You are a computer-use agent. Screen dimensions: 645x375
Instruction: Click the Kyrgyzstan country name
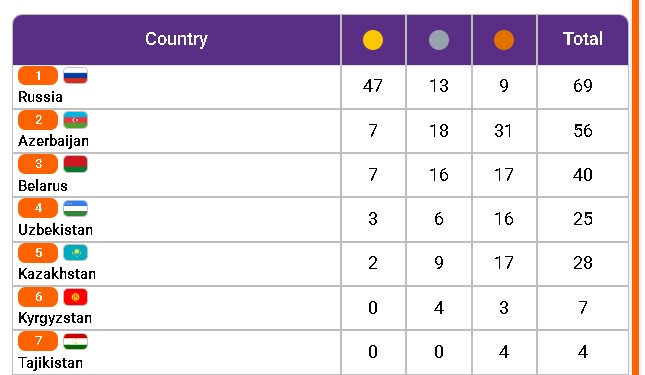point(55,319)
